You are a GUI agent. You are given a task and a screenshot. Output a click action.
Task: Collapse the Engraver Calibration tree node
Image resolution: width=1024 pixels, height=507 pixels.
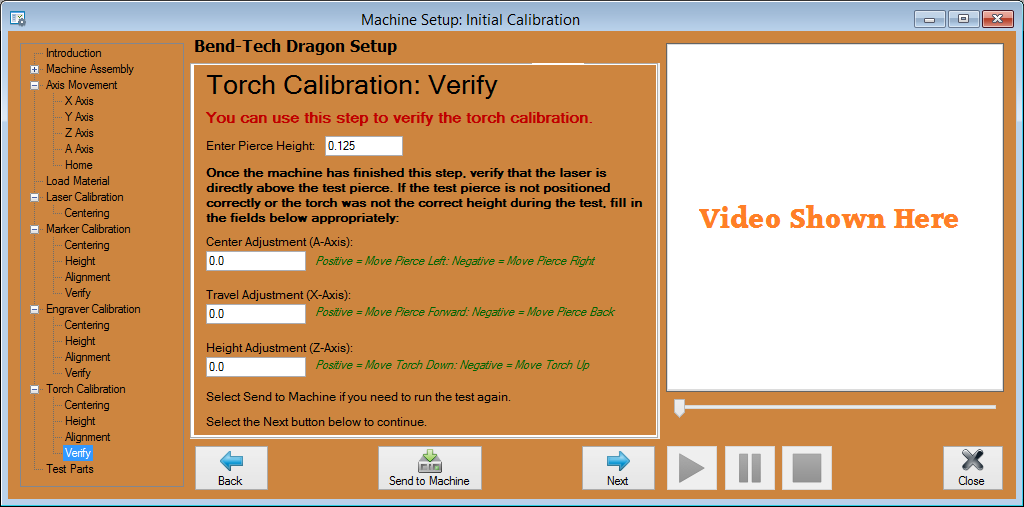point(34,310)
